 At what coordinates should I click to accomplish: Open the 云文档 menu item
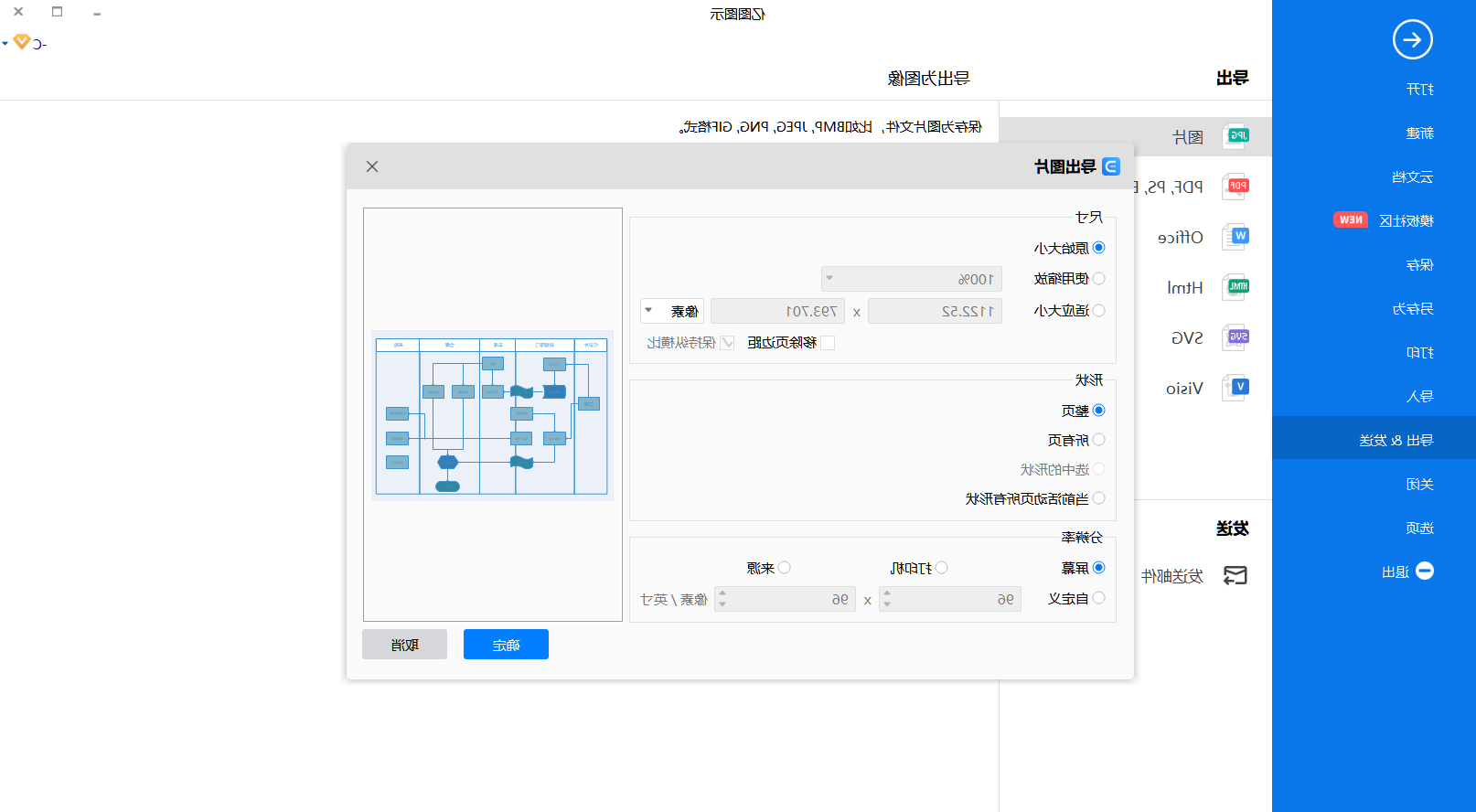1412,176
